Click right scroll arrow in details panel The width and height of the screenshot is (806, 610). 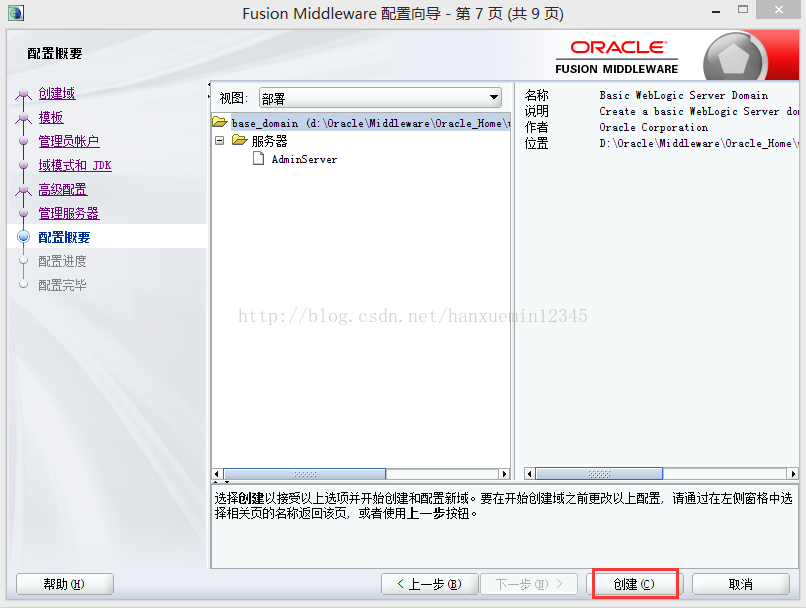pos(793,474)
